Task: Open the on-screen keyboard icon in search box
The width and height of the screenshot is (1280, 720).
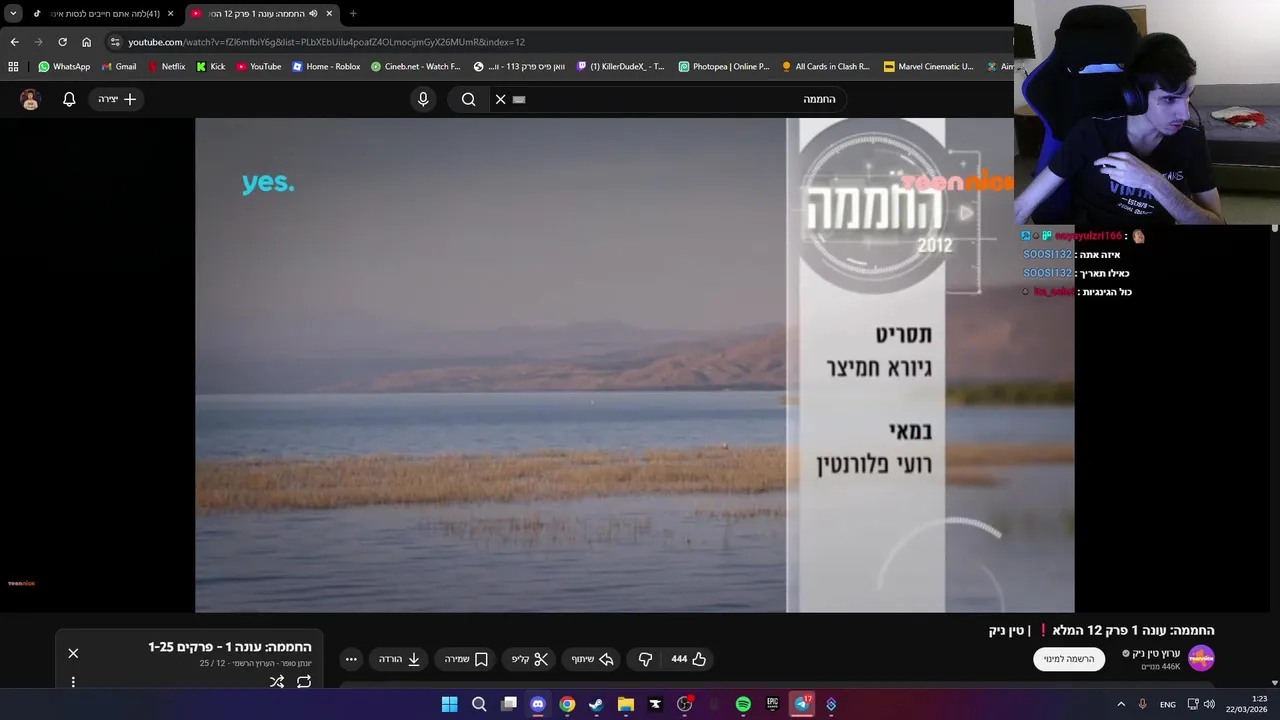Action: coord(519,99)
